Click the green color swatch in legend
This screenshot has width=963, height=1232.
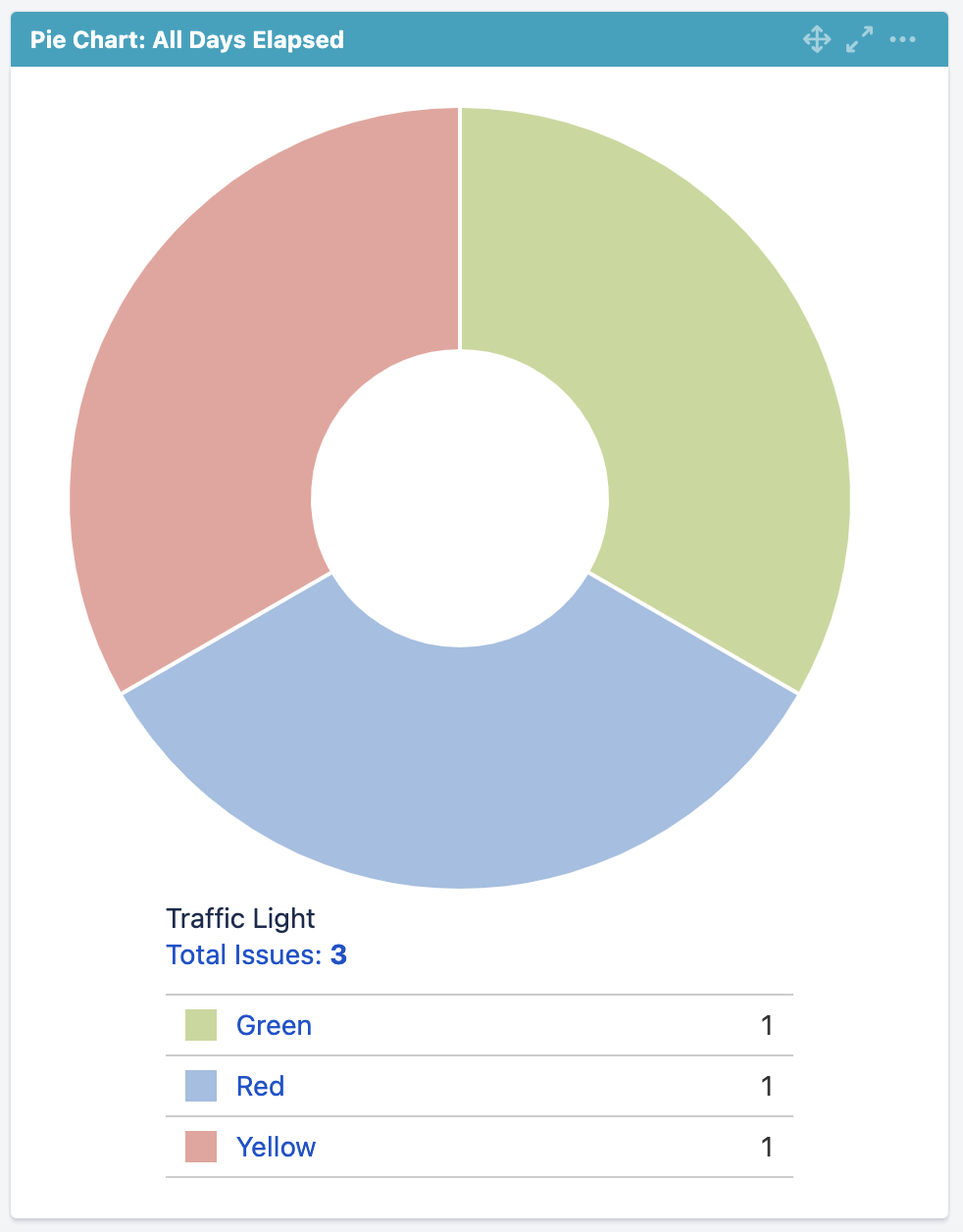200,1024
